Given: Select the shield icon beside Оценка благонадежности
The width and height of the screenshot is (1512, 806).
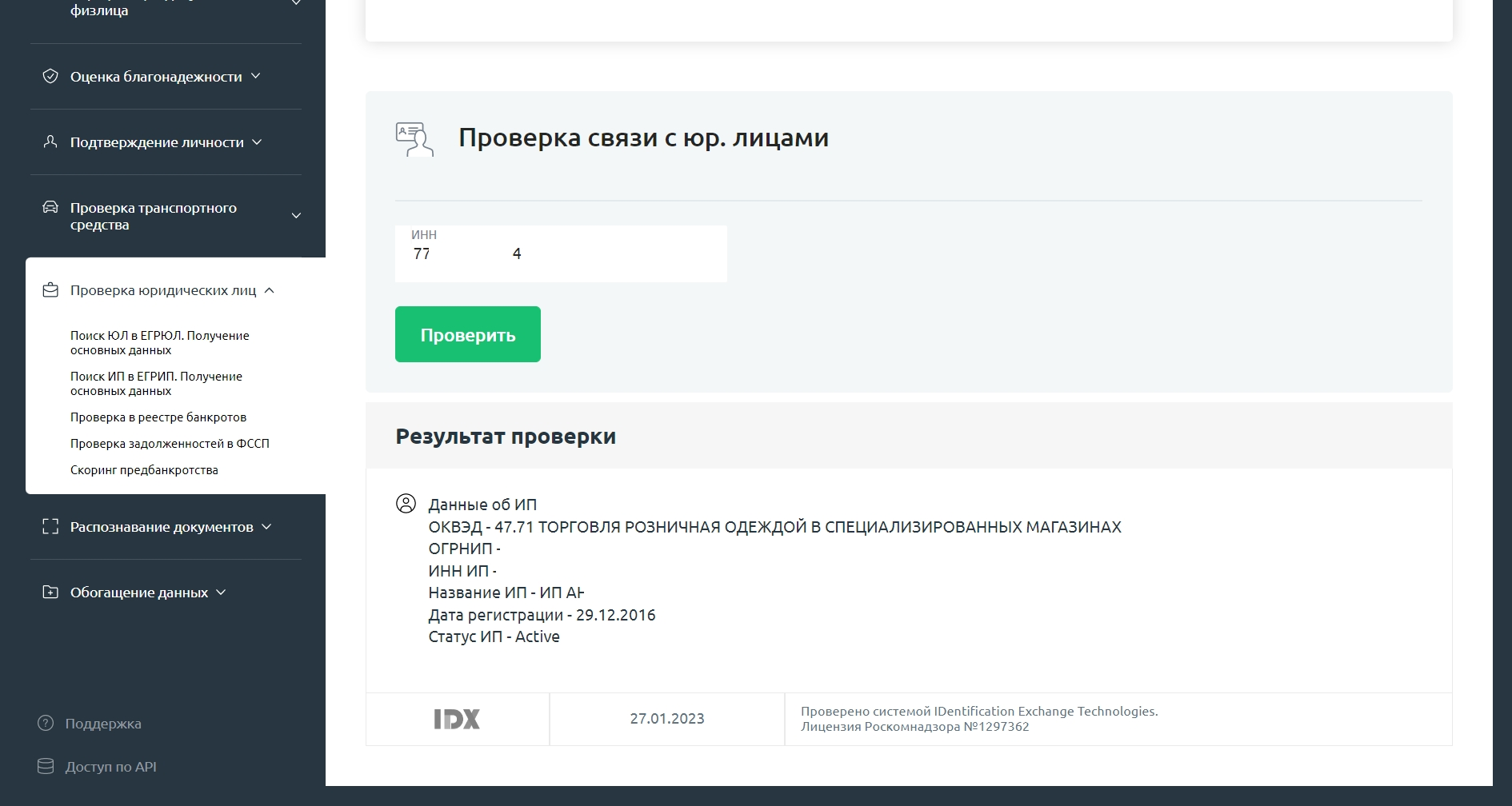Looking at the screenshot, I should tap(50, 76).
